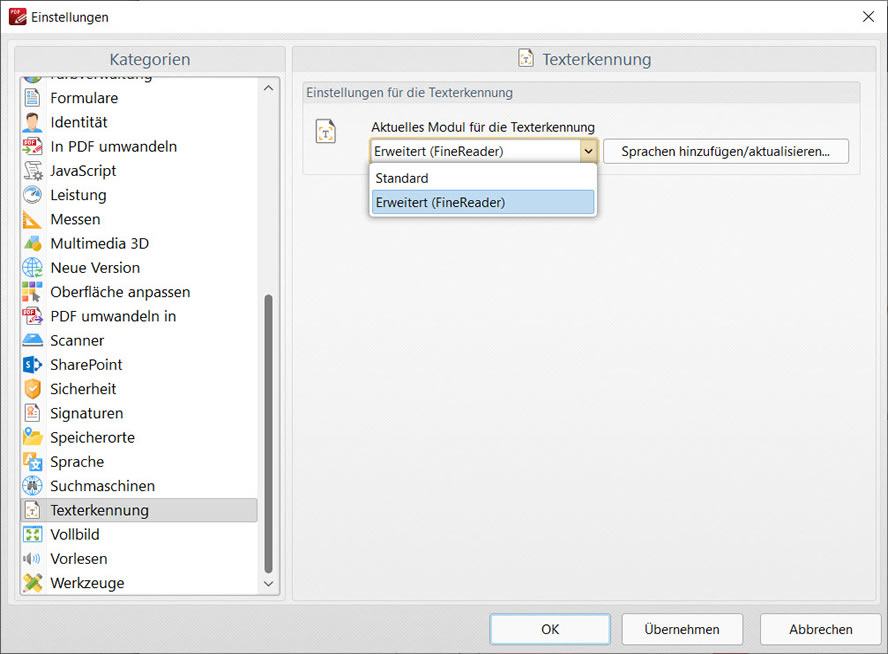This screenshot has height=654, width=888.
Task: Click the Signaturen document icon
Action: (x=32, y=413)
